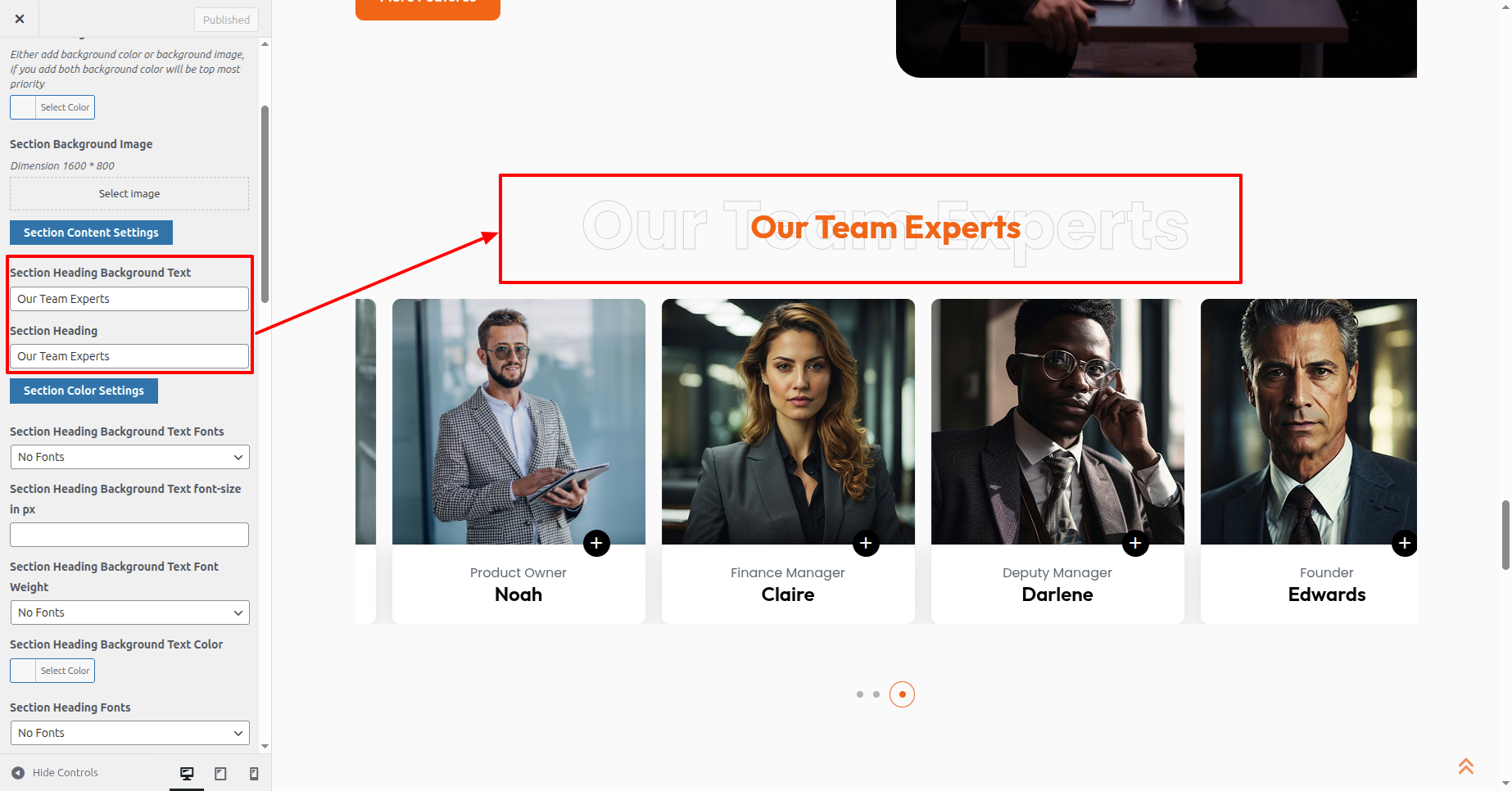Open Background Text Font Weight dropdown
The height and width of the screenshot is (791, 1512).
(x=129, y=612)
